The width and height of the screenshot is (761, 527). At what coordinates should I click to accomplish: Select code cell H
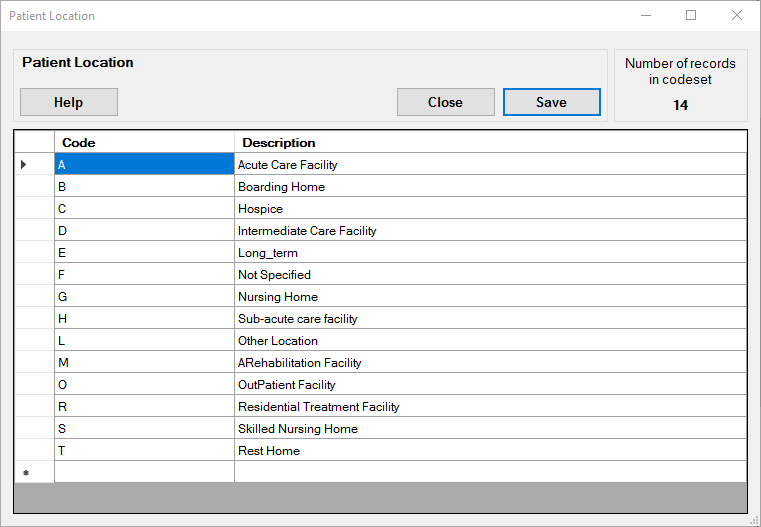144,318
